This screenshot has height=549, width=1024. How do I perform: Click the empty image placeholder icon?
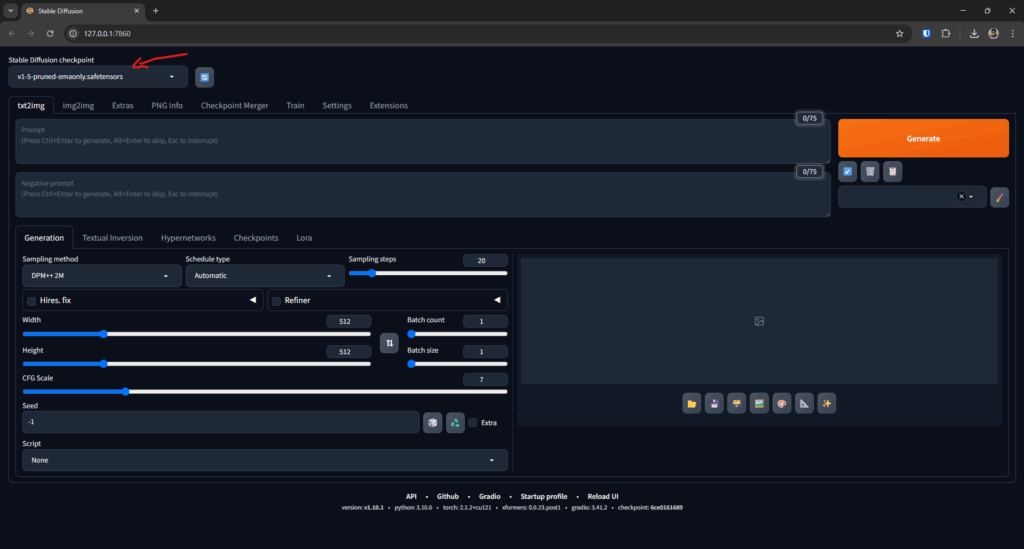759,321
